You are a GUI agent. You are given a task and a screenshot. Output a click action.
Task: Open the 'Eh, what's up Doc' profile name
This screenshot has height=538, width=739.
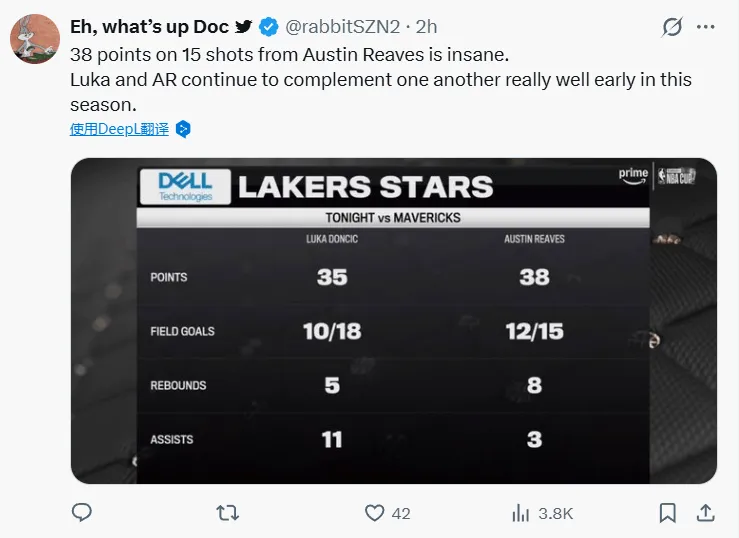coord(150,27)
